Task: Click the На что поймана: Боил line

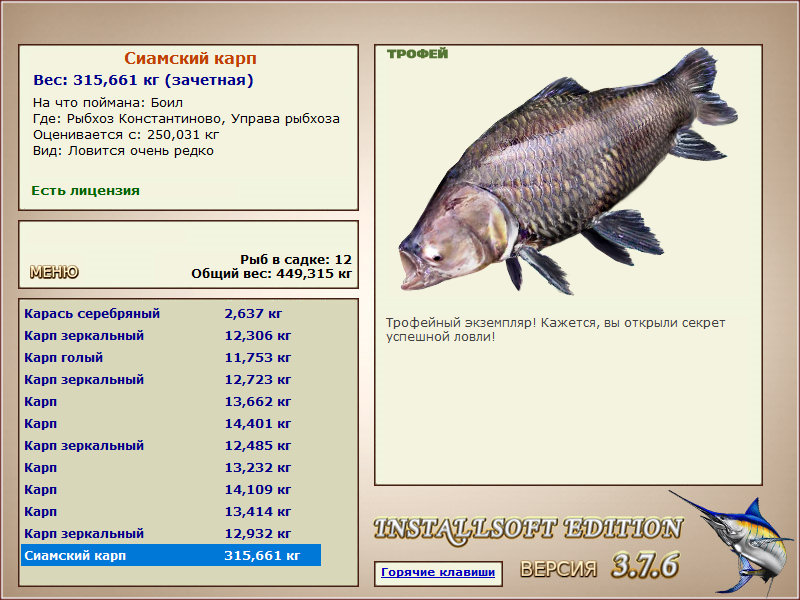Action: tap(108, 103)
